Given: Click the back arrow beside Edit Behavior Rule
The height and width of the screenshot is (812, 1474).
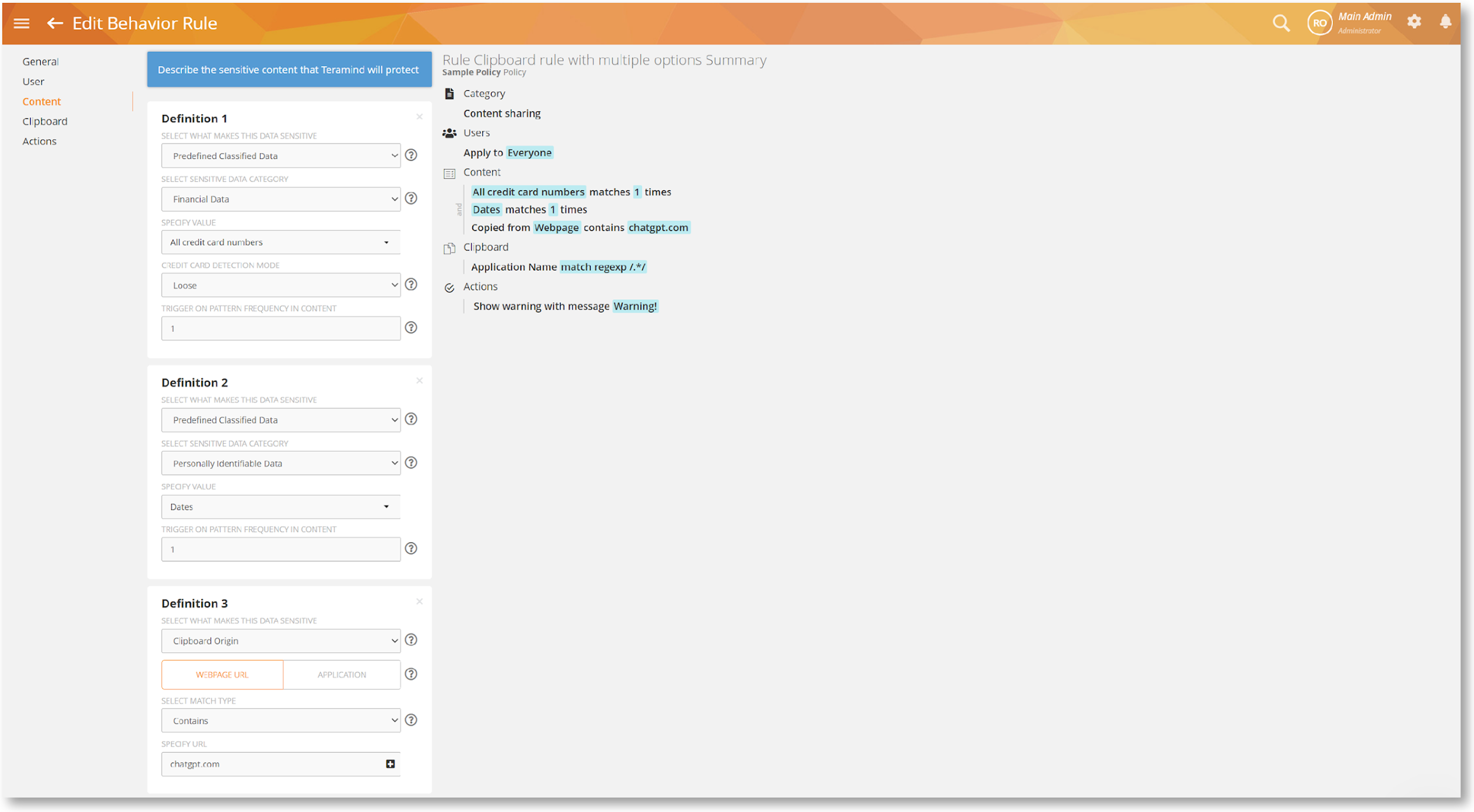Looking at the screenshot, I should (x=55, y=23).
